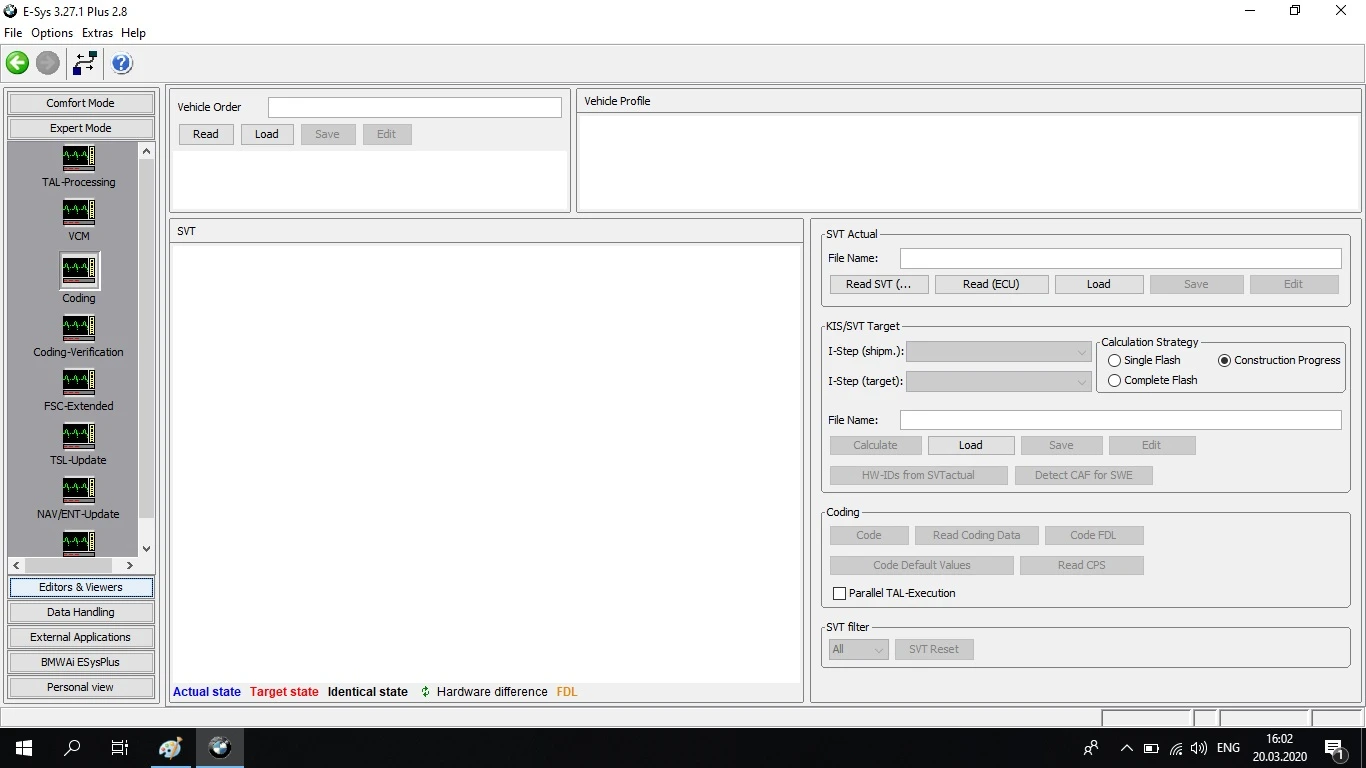Open the I-Step (shipm.) dropdown
The width and height of the screenshot is (1366, 768).
click(x=998, y=351)
